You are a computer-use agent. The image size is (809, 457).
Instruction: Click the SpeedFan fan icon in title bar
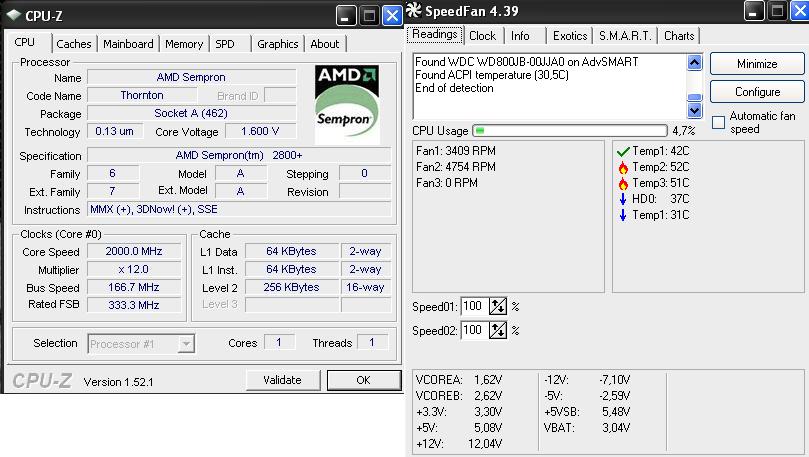coord(414,10)
